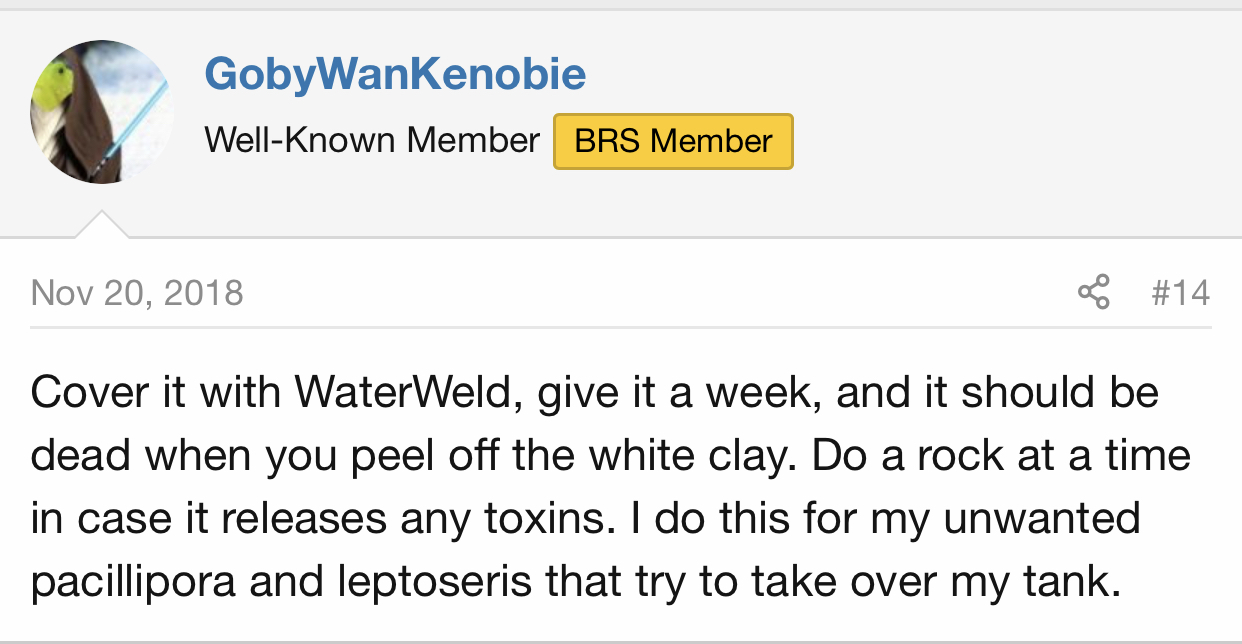Click the Well-Known Member title text

[x=372, y=141]
